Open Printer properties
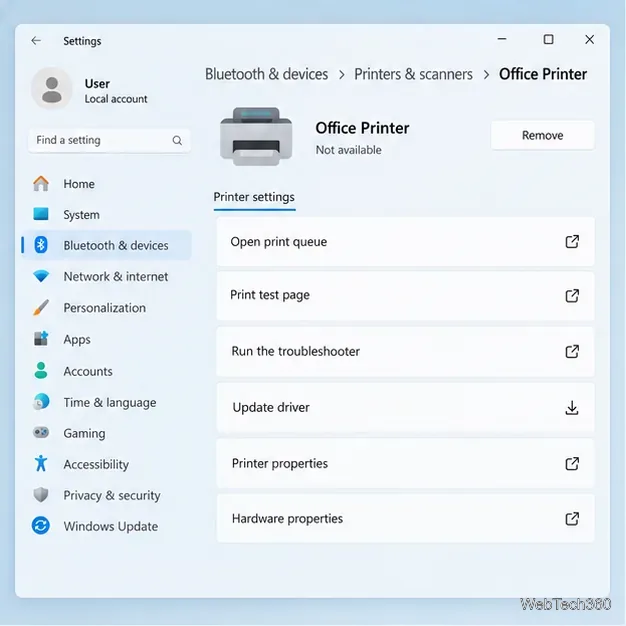626x626 pixels. point(405,464)
